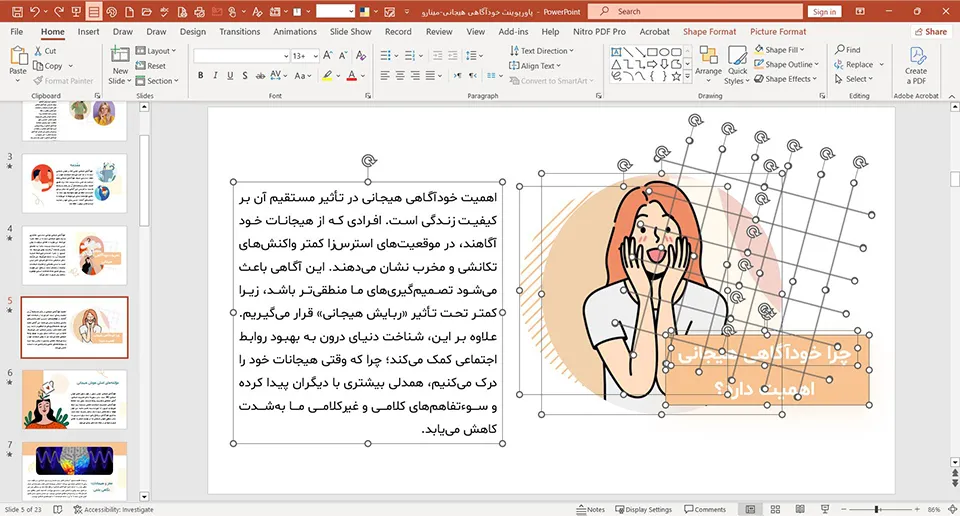Toggle Bold formatting
960x516 pixels.
tap(200, 75)
